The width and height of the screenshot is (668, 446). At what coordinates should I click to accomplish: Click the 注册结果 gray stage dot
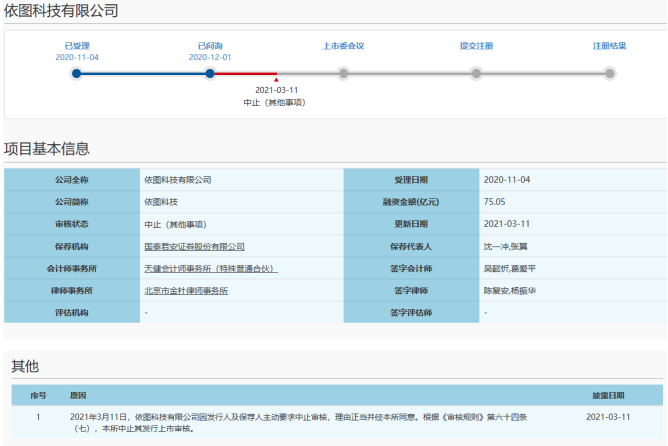(x=610, y=74)
